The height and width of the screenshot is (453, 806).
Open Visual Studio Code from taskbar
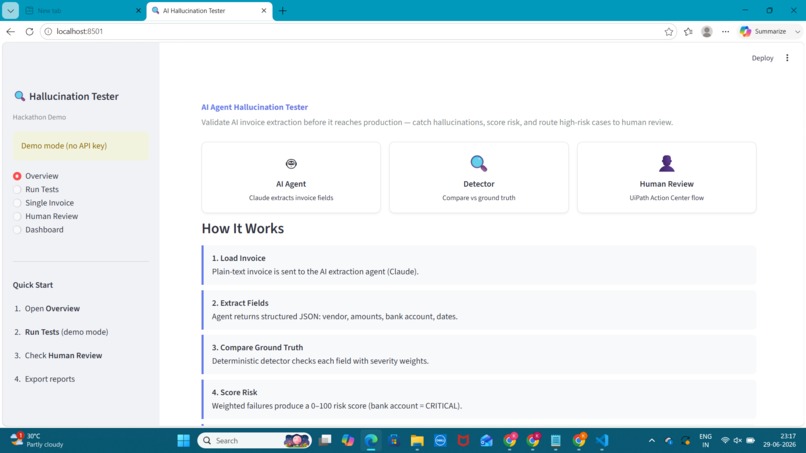(602, 441)
